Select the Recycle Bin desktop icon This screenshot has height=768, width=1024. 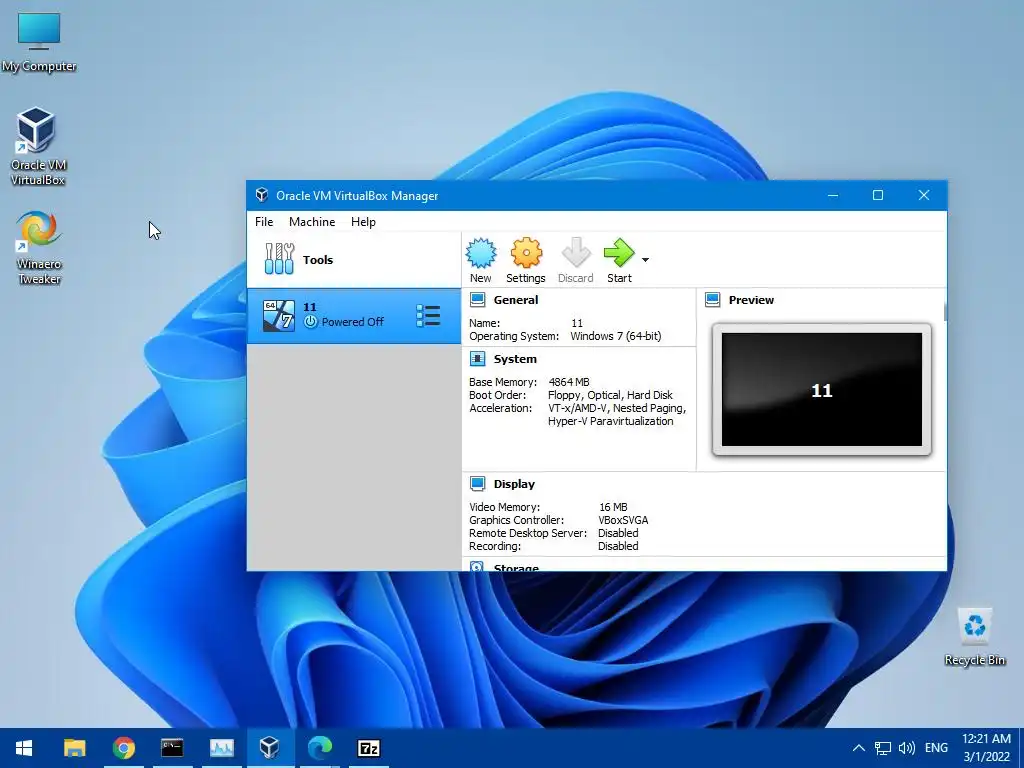(974, 637)
